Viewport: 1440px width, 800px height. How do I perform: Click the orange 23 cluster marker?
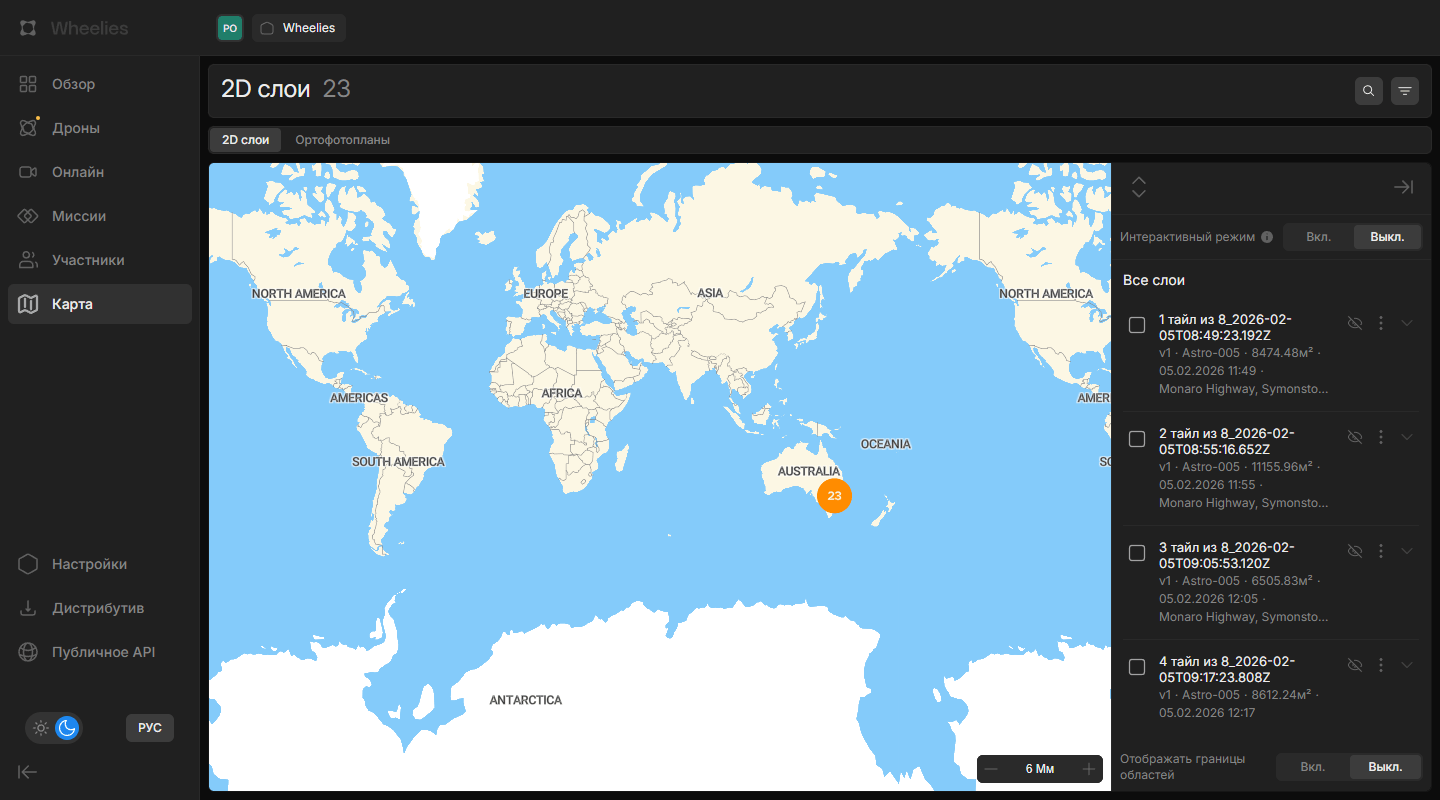click(834, 496)
